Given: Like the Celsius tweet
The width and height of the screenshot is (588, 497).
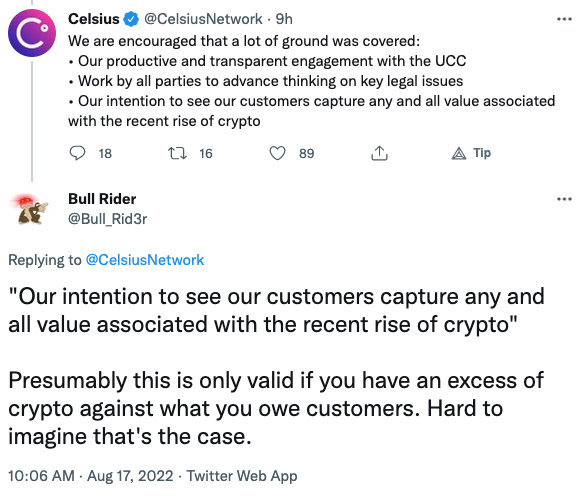Looking at the screenshot, I should click(278, 153).
